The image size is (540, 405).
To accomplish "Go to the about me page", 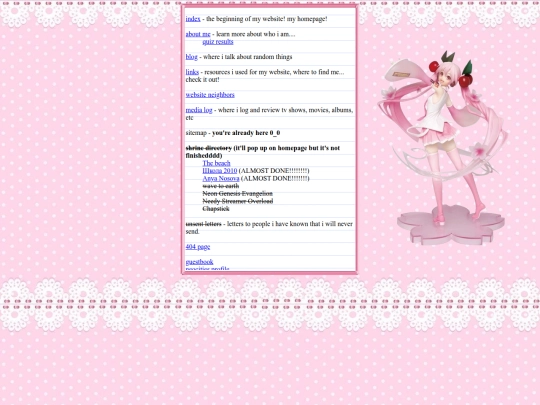I will 198,34.
